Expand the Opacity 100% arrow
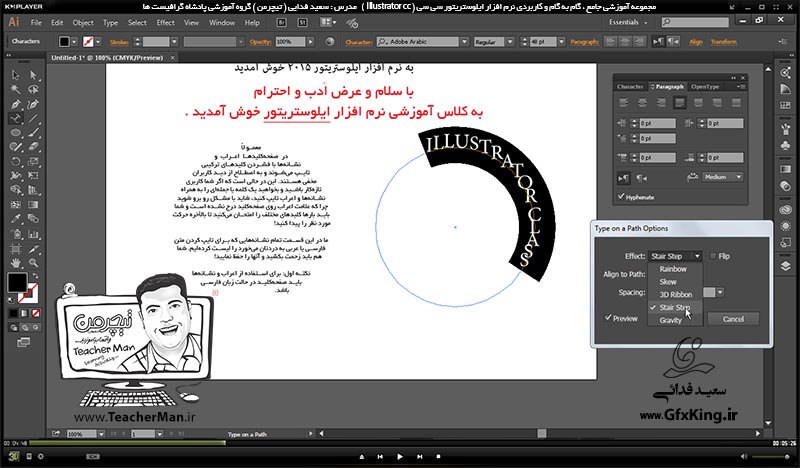 coord(310,42)
